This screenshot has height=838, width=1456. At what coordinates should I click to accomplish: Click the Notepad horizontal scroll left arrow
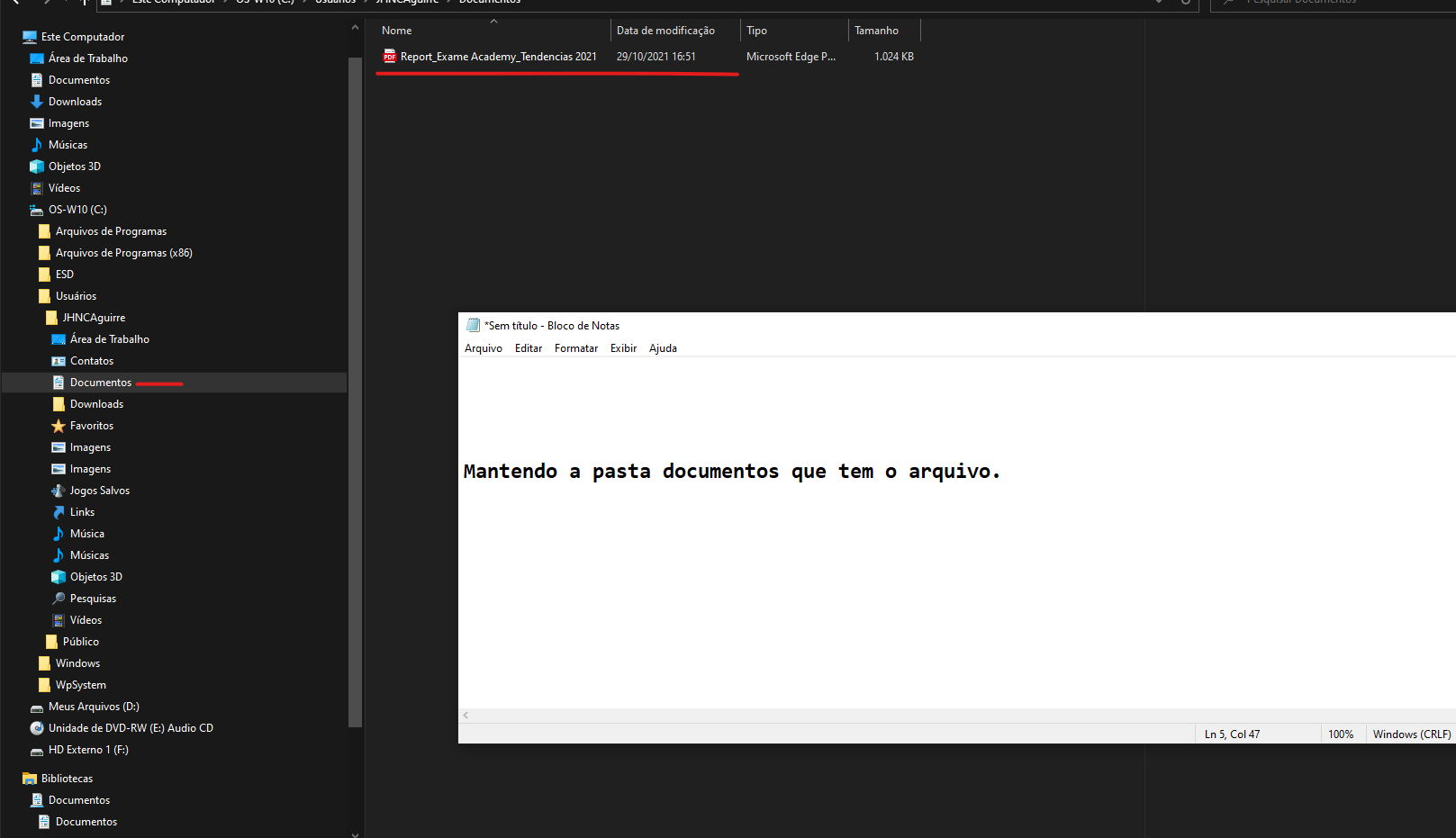(466, 715)
